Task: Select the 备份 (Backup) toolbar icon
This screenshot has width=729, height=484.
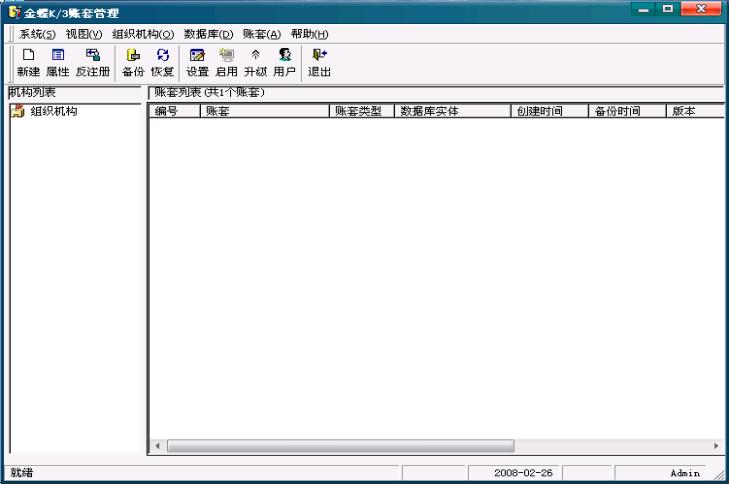Action: (x=133, y=62)
